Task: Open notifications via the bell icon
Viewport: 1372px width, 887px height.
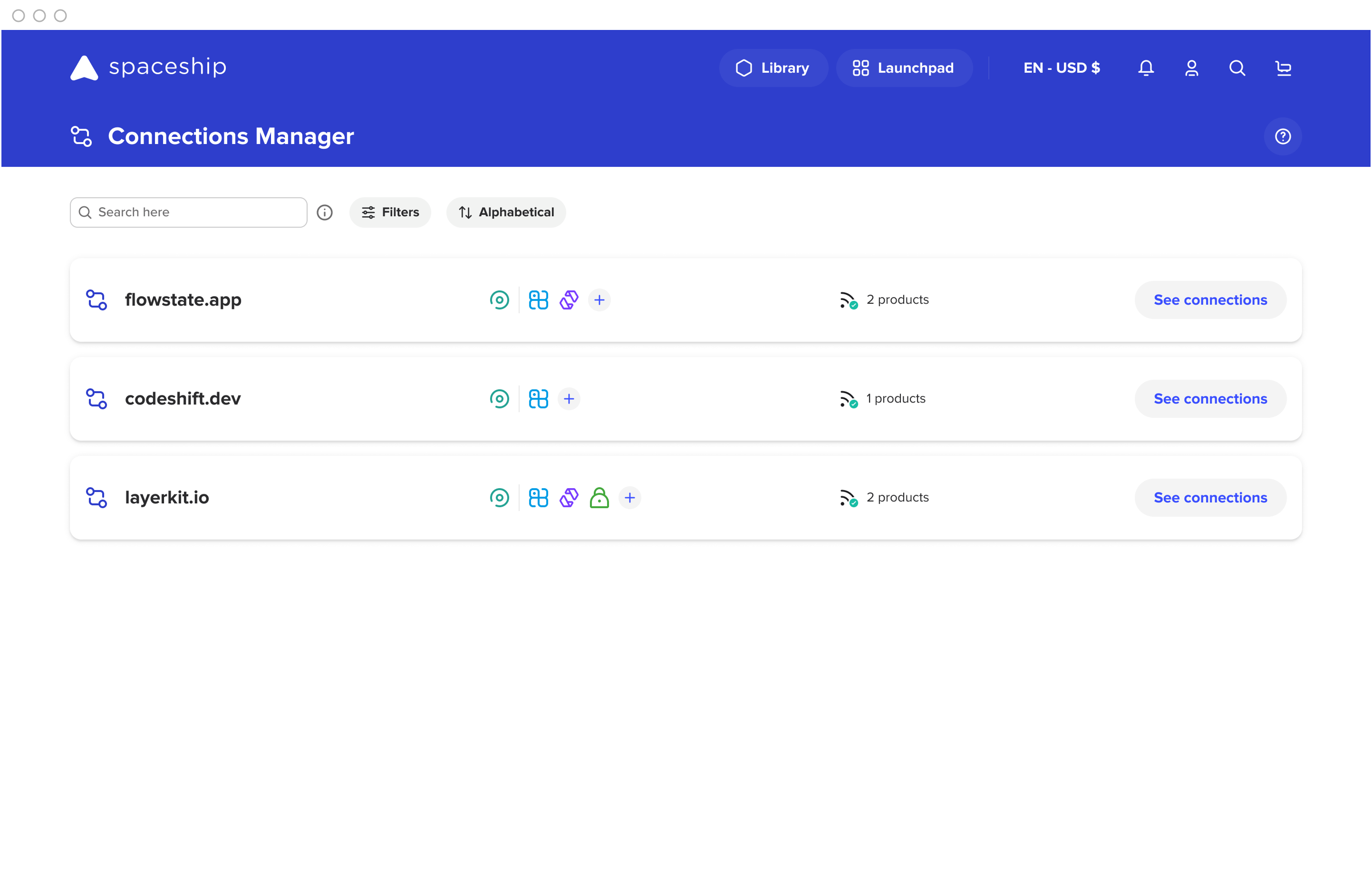Action: pyautogui.click(x=1146, y=68)
